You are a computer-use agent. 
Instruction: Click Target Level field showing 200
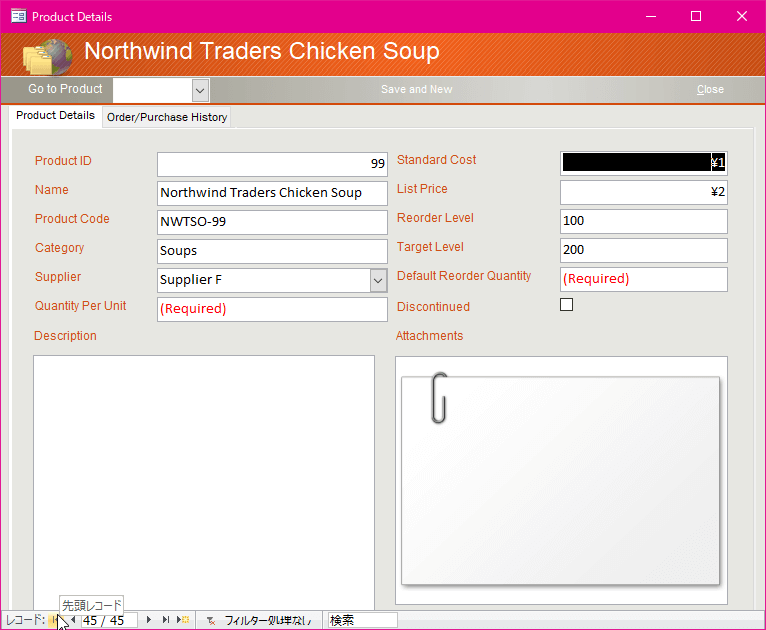643,250
